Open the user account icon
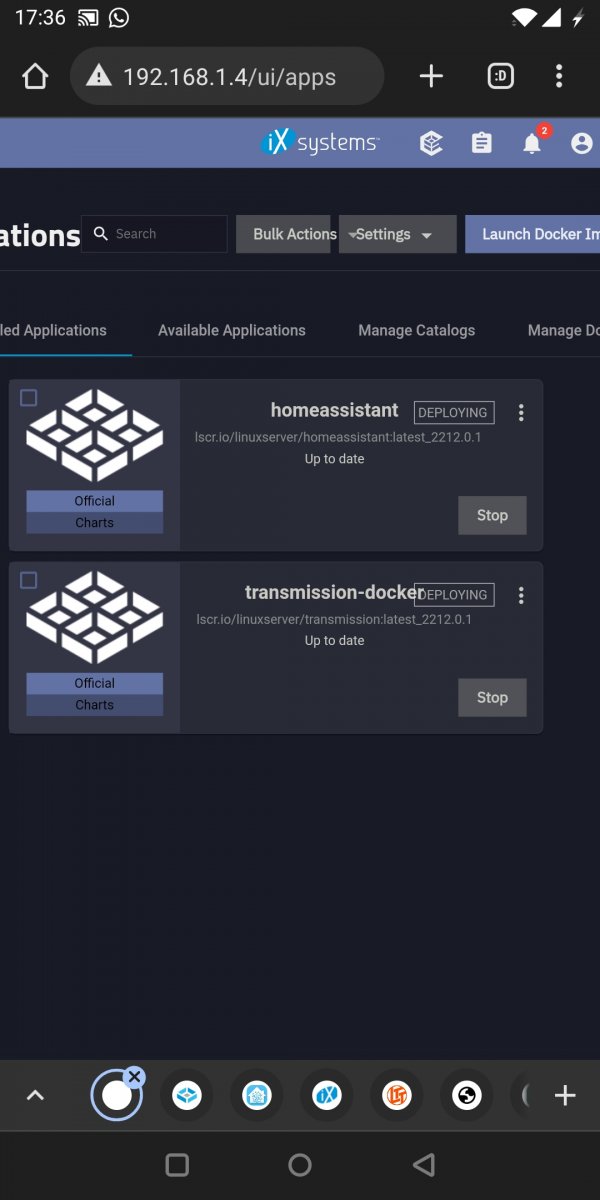The height and width of the screenshot is (1200, 600). [x=582, y=144]
